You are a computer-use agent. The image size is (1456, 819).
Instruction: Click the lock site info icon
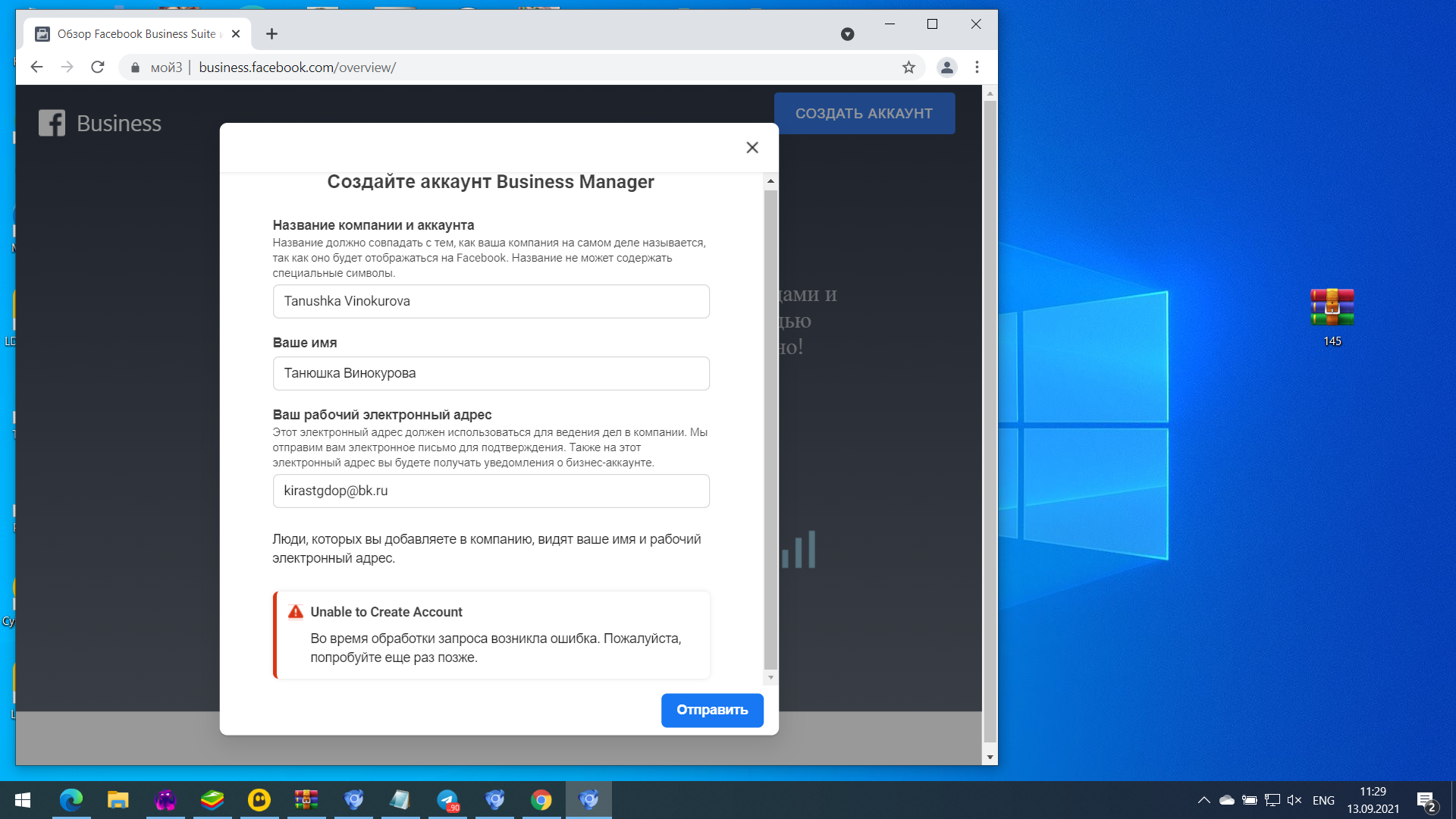tap(135, 67)
